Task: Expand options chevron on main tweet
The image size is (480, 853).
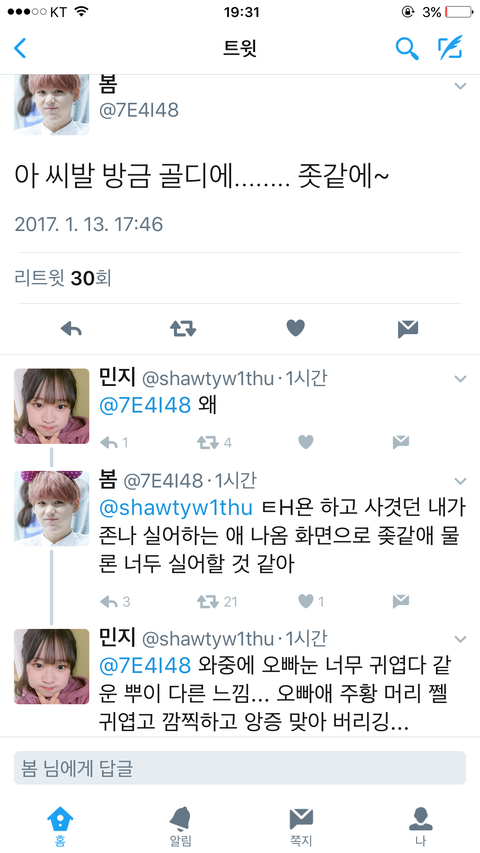Action: click(x=460, y=86)
